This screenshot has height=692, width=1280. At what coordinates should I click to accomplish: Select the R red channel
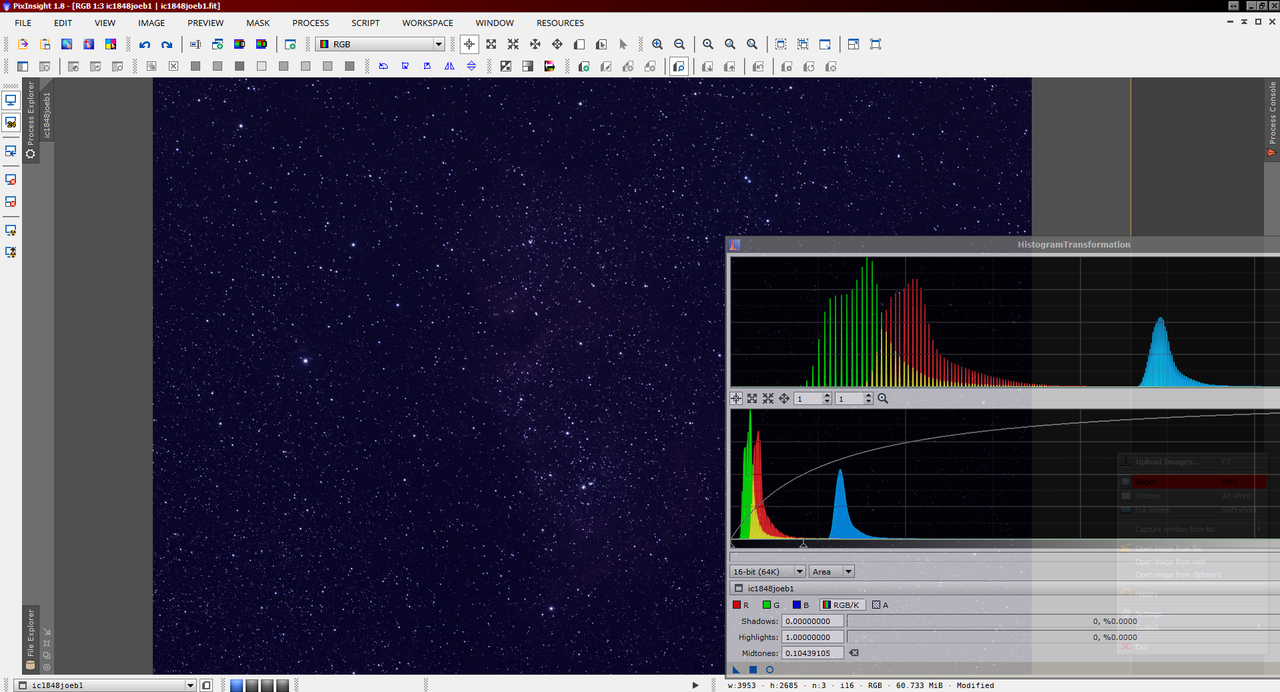tap(741, 605)
